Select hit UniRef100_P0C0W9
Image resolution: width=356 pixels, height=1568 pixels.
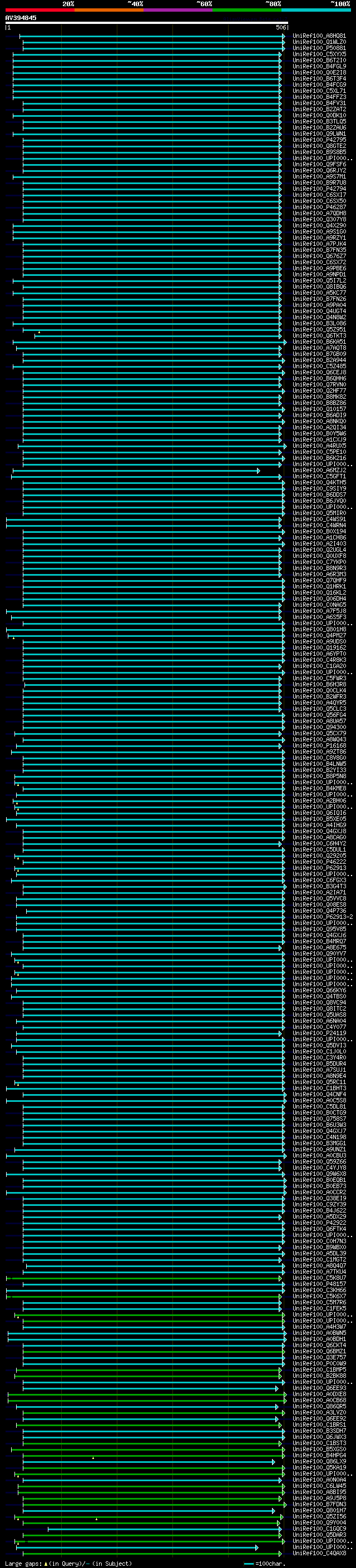[x=319, y=1364]
